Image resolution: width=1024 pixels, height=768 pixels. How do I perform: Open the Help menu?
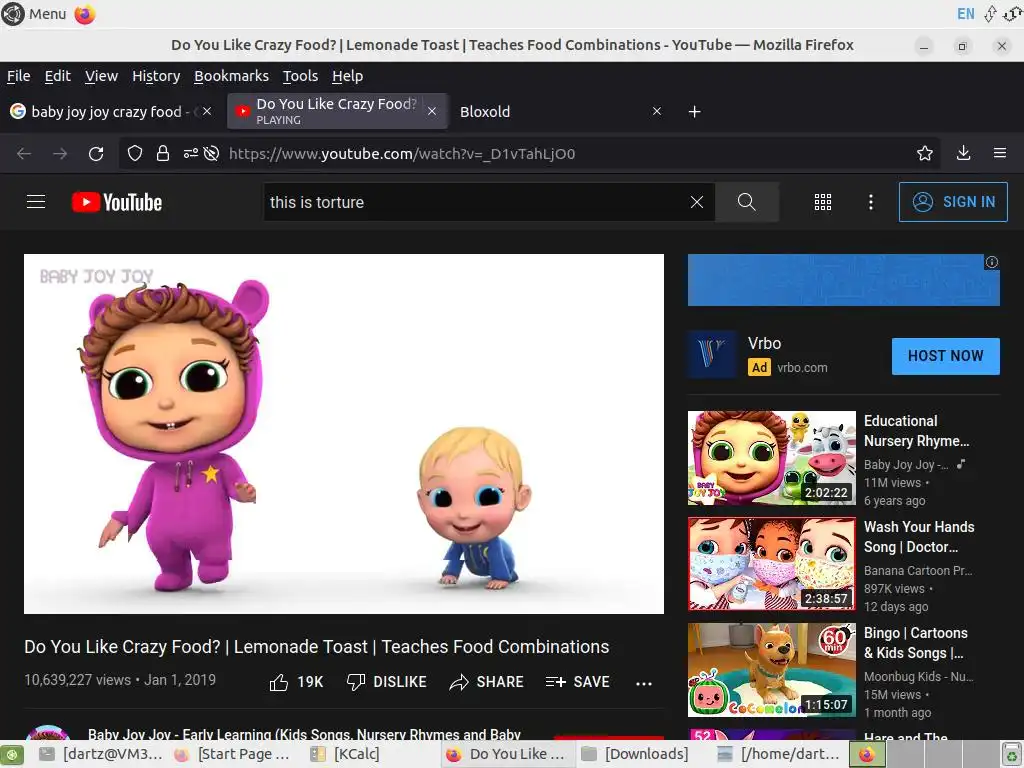coord(347,76)
